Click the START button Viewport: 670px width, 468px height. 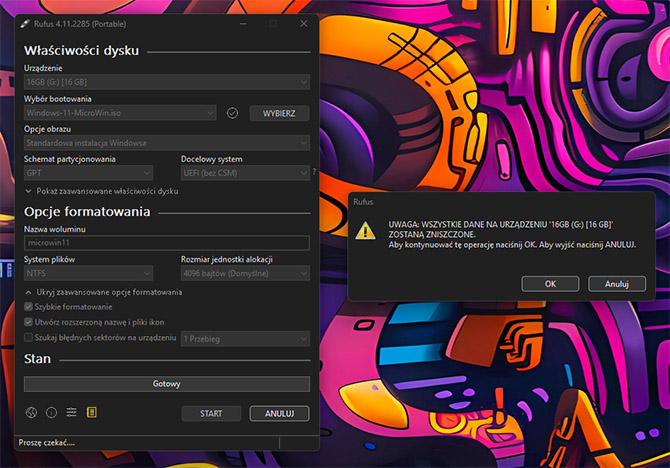coord(211,413)
